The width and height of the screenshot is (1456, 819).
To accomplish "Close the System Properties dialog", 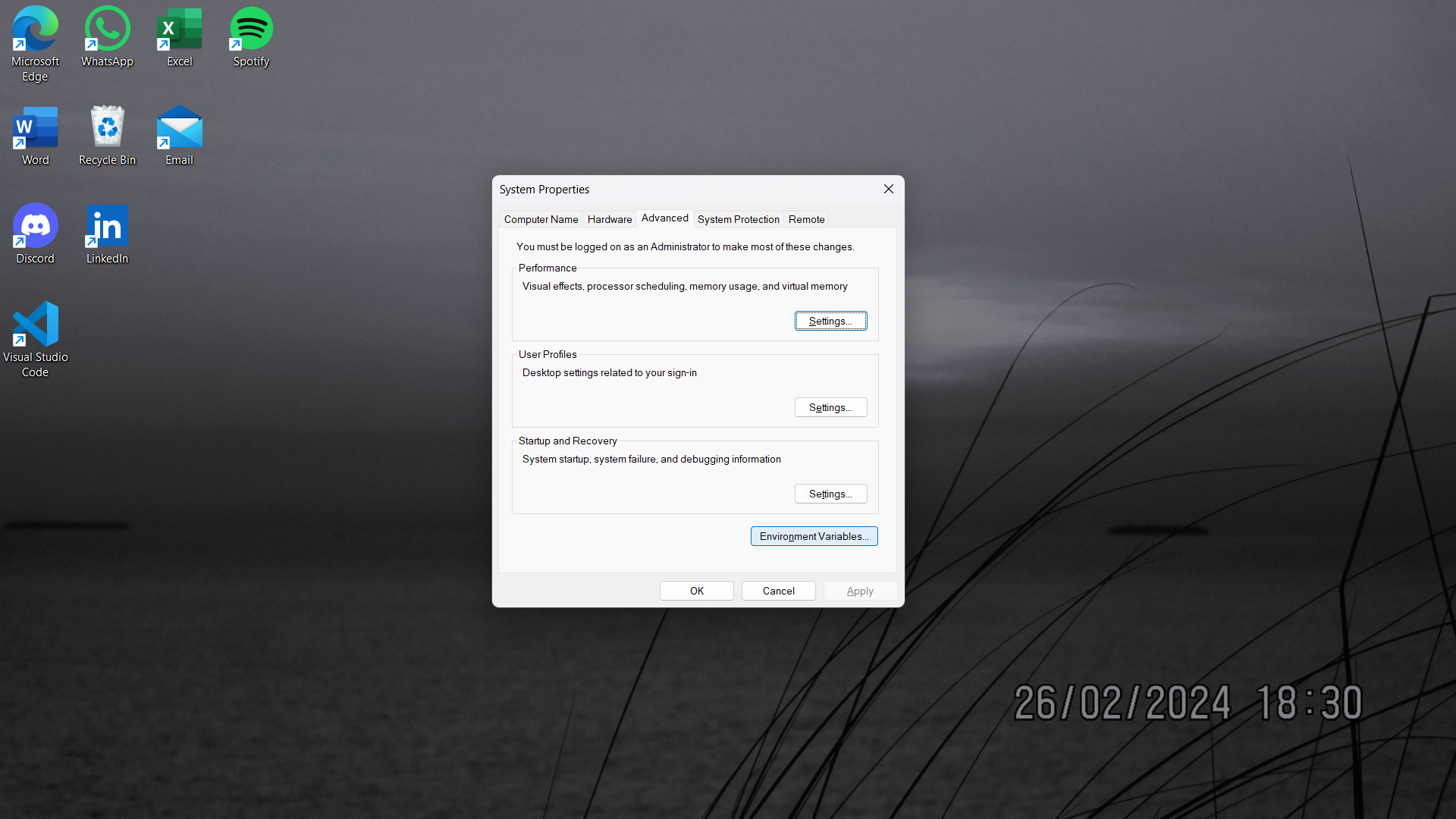I will (x=889, y=189).
